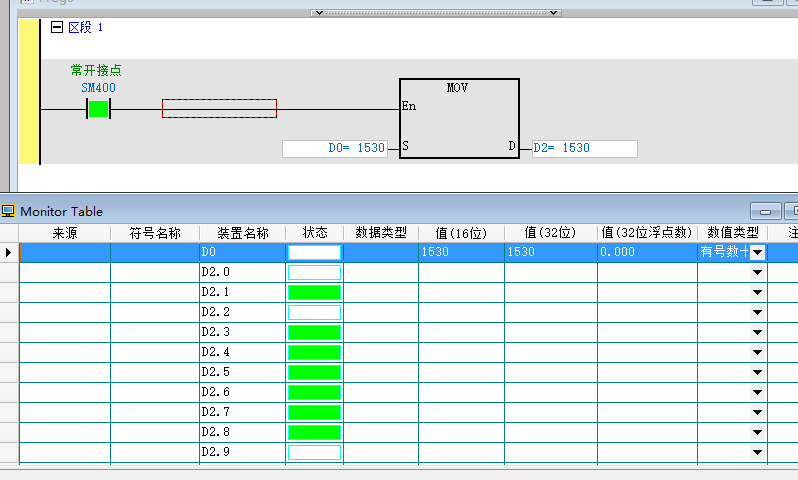Open the D0 row 数值类型 dropdown
Screen dimensions: 798x480
point(757,252)
